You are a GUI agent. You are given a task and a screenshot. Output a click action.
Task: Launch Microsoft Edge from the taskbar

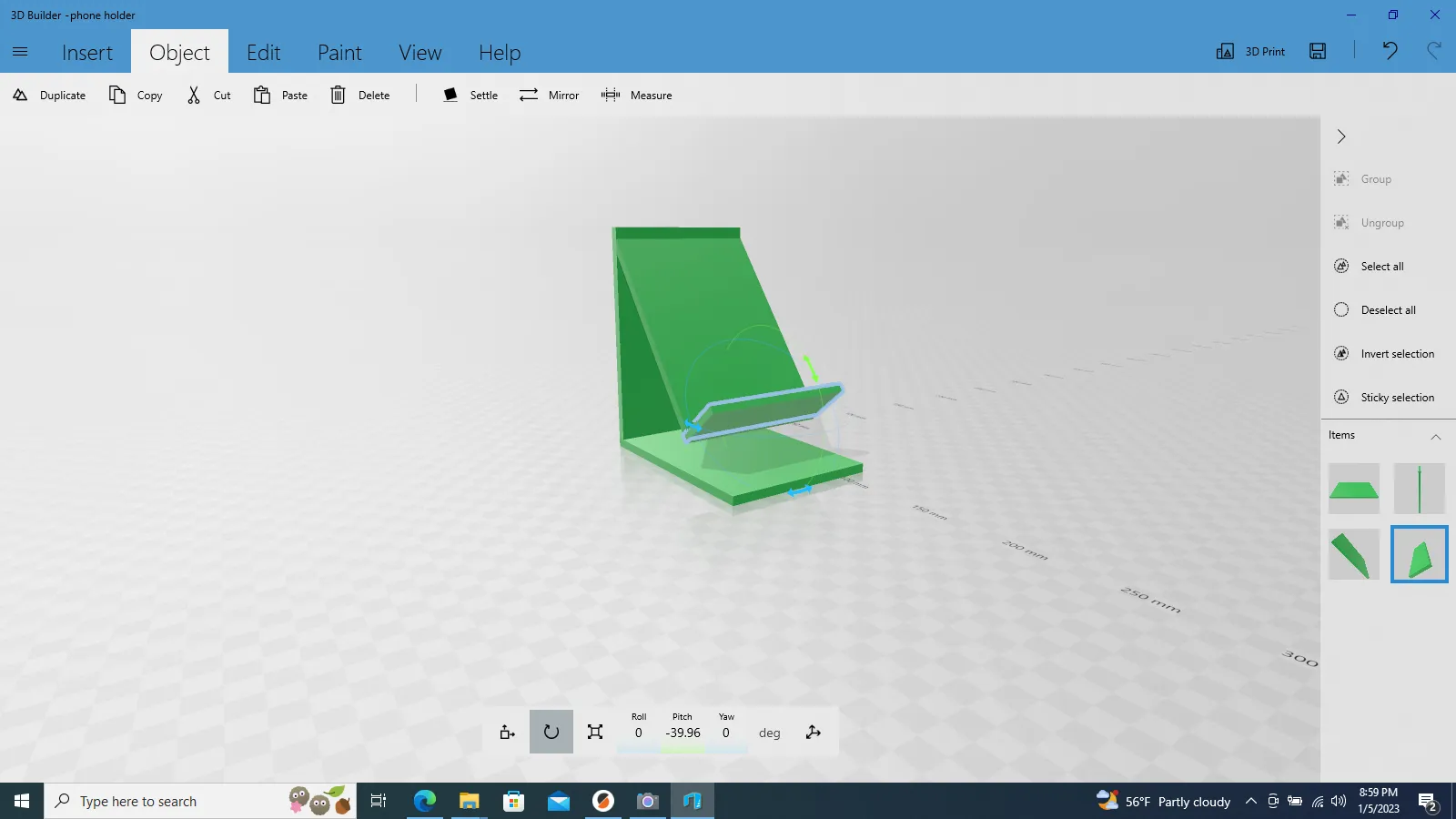(x=425, y=801)
